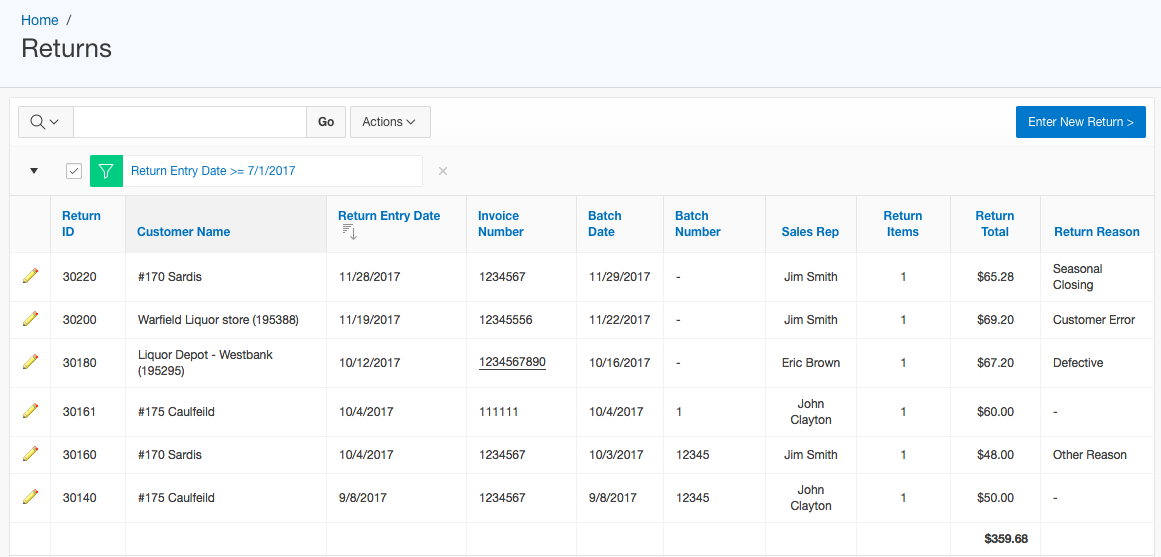
Task: Collapse the filter control panel triangle
Action: pyautogui.click(x=34, y=171)
